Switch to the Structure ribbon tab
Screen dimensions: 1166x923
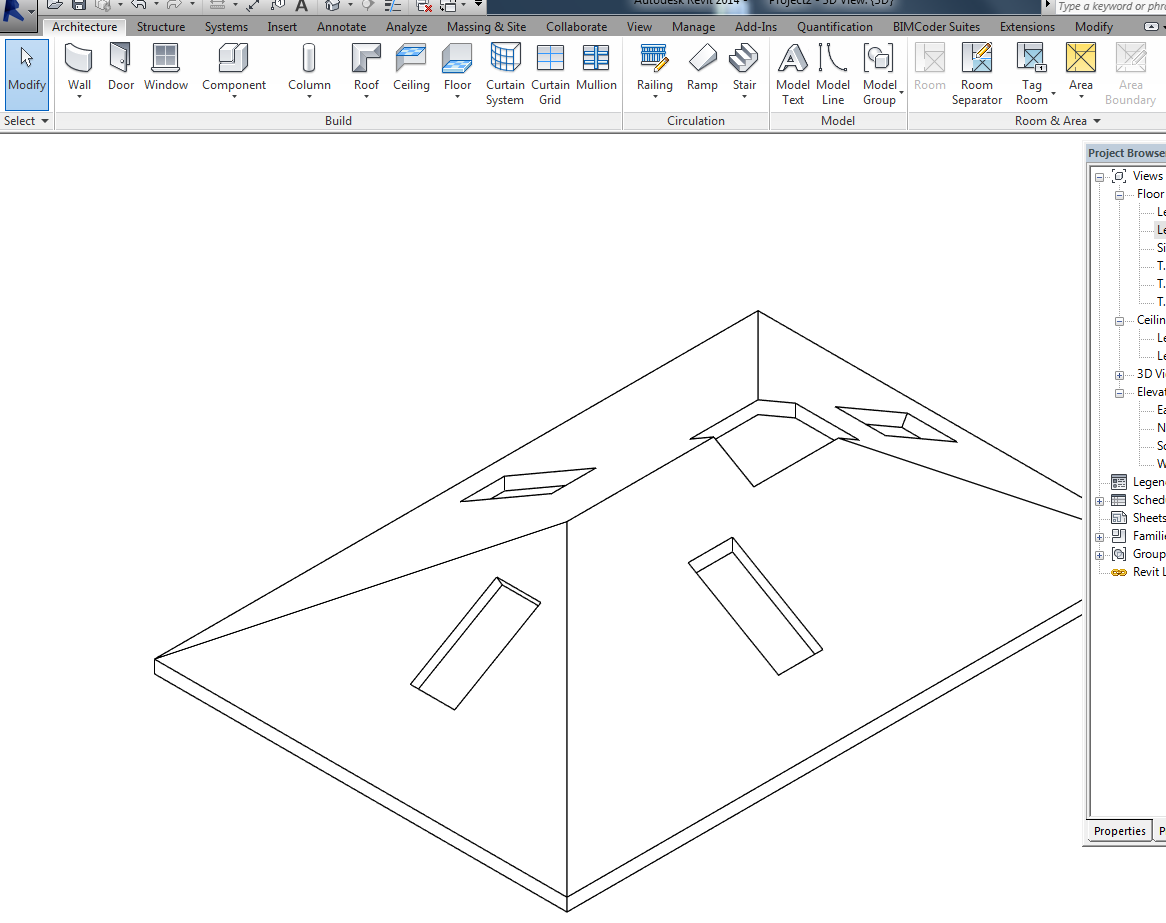click(161, 27)
